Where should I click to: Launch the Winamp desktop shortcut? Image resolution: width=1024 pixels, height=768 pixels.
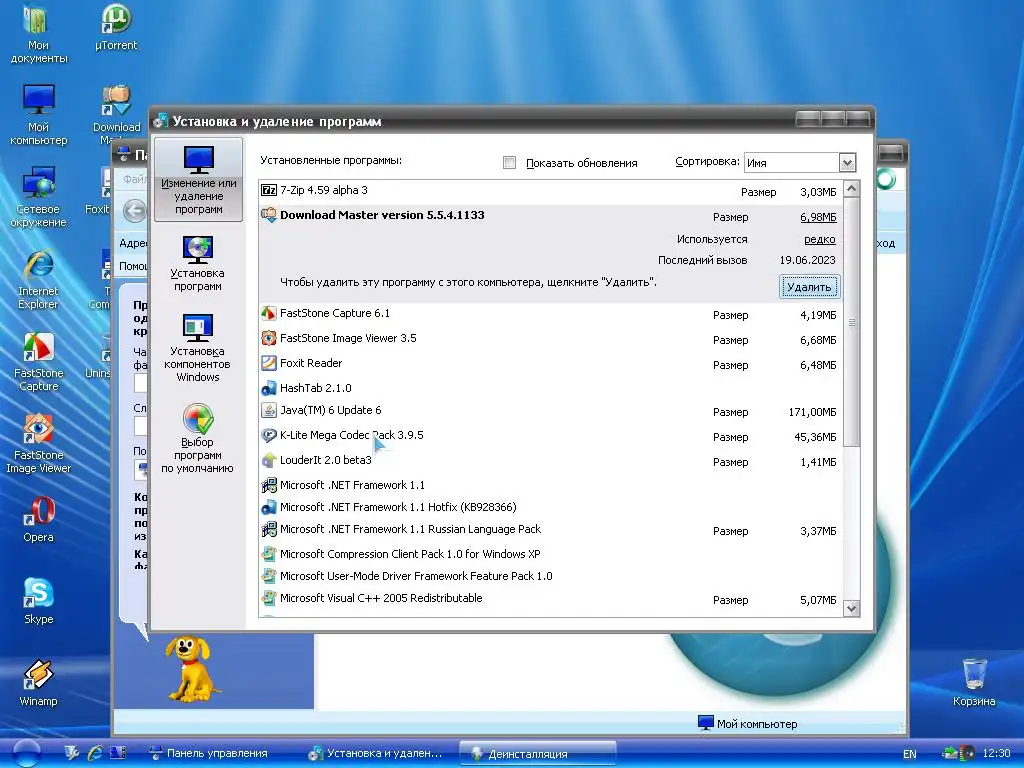[39, 683]
